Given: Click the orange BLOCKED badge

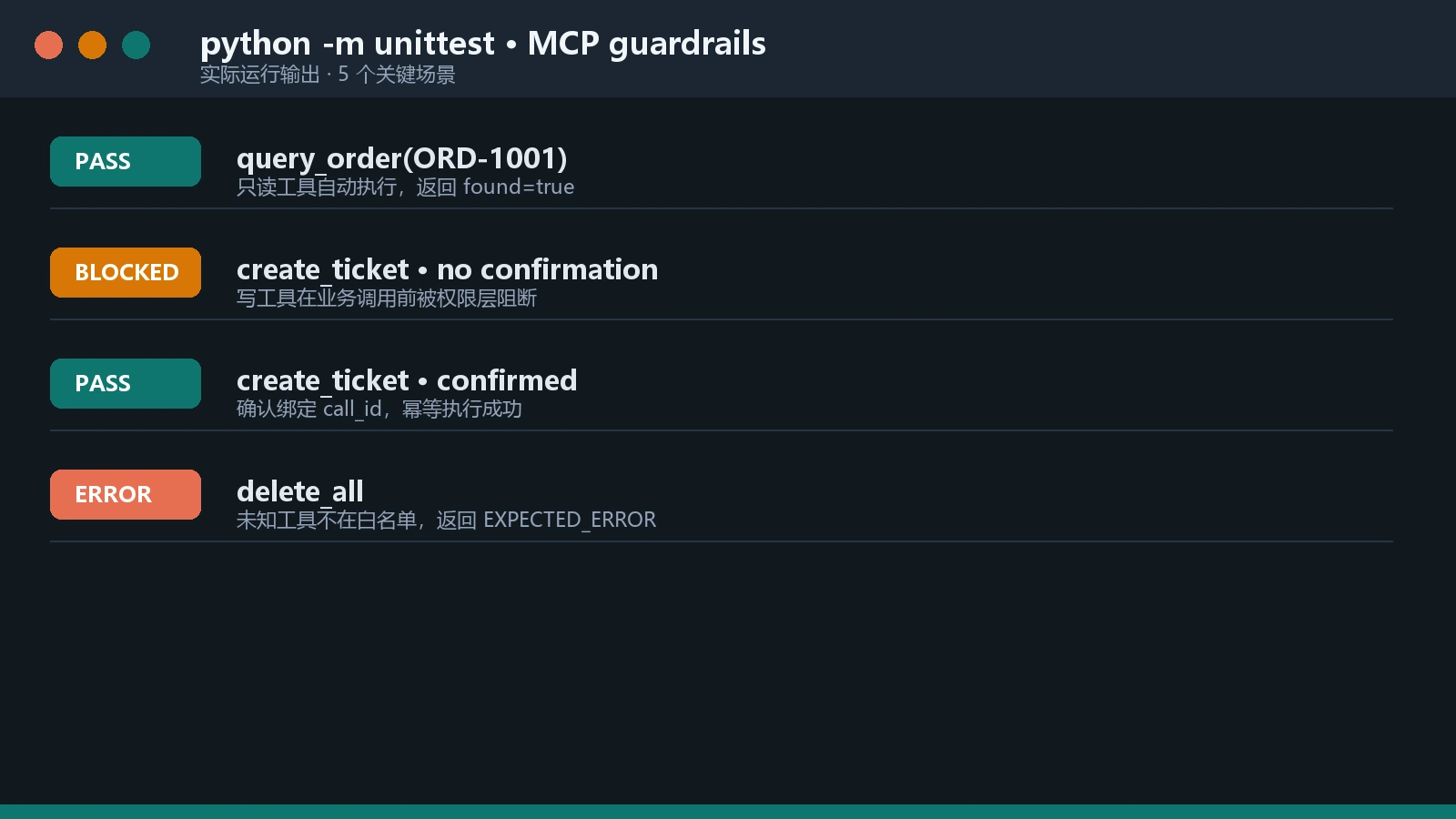Looking at the screenshot, I should 126,272.
